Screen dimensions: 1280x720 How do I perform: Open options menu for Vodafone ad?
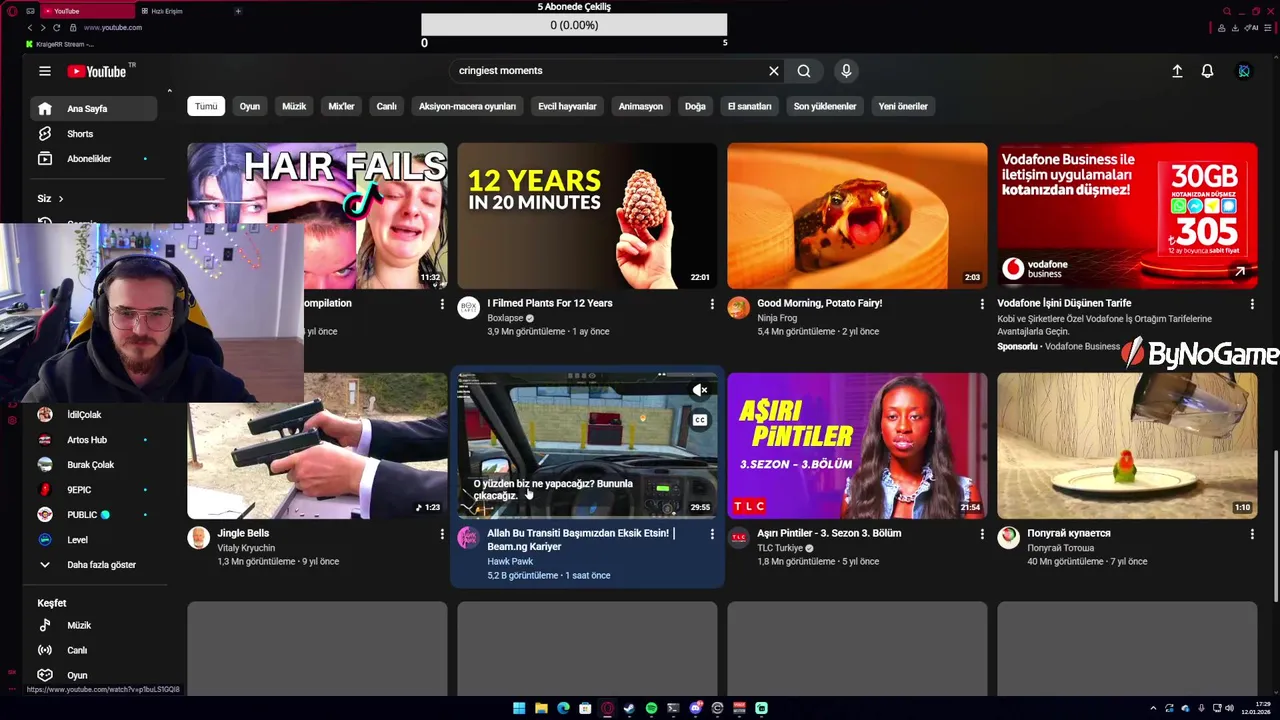pos(1252,304)
